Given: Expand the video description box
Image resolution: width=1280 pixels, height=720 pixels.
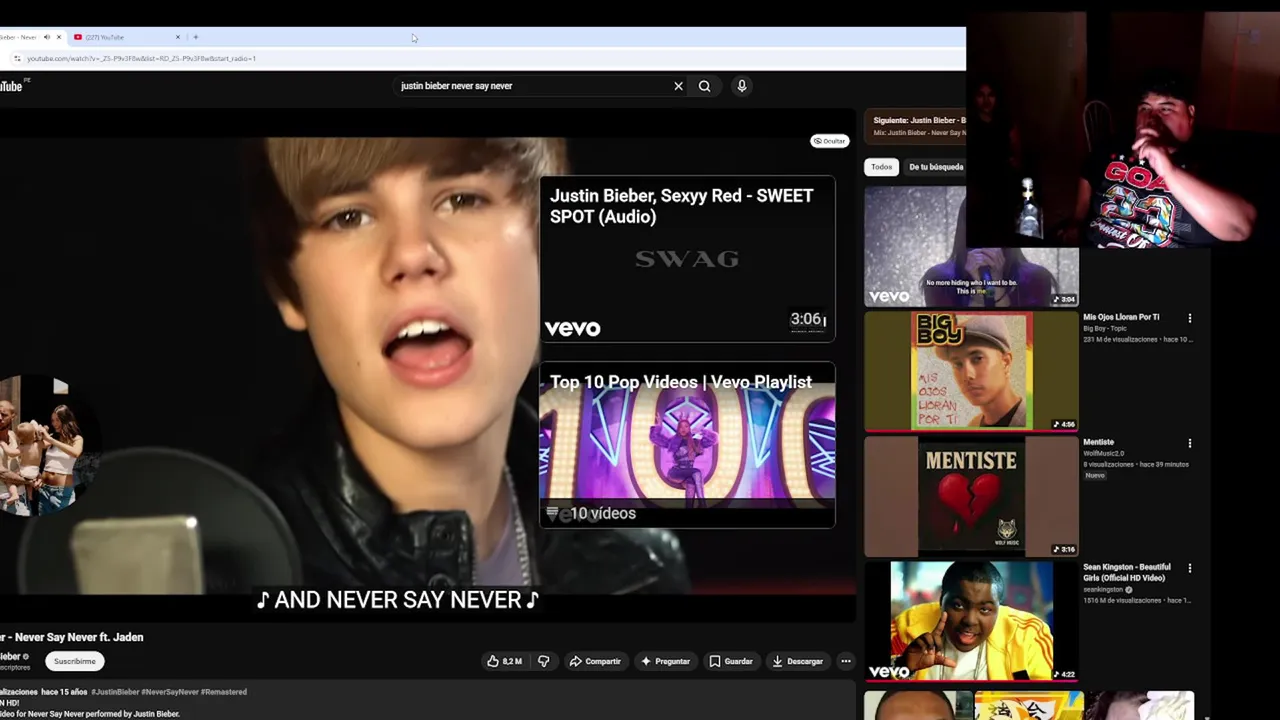Looking at the screenshot, I should click(x=428, y=702).
